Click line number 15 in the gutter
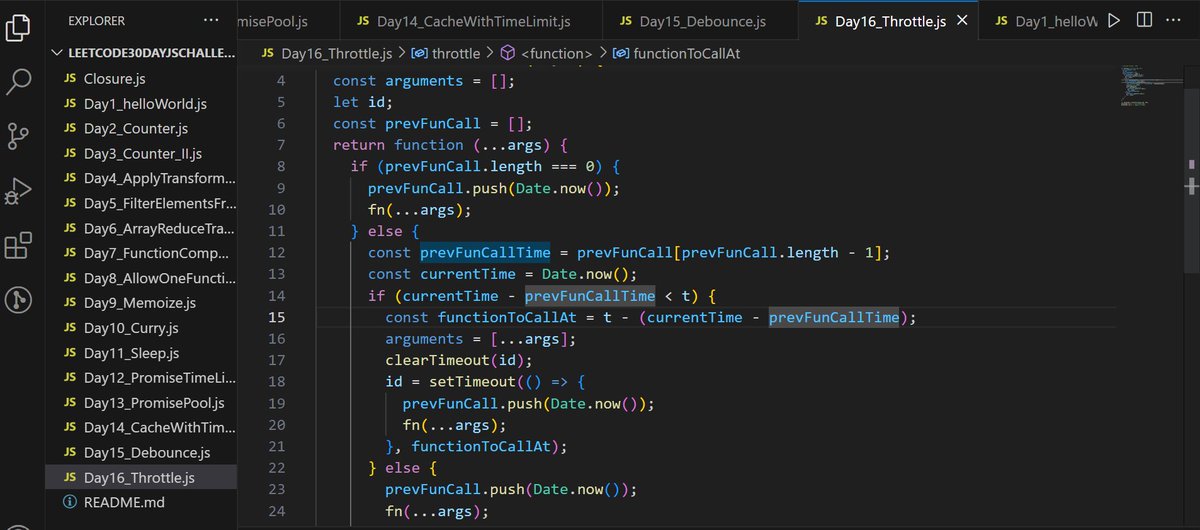This screenshot has height=530, width=1200. pyautogui.click(x=275, y=317)
